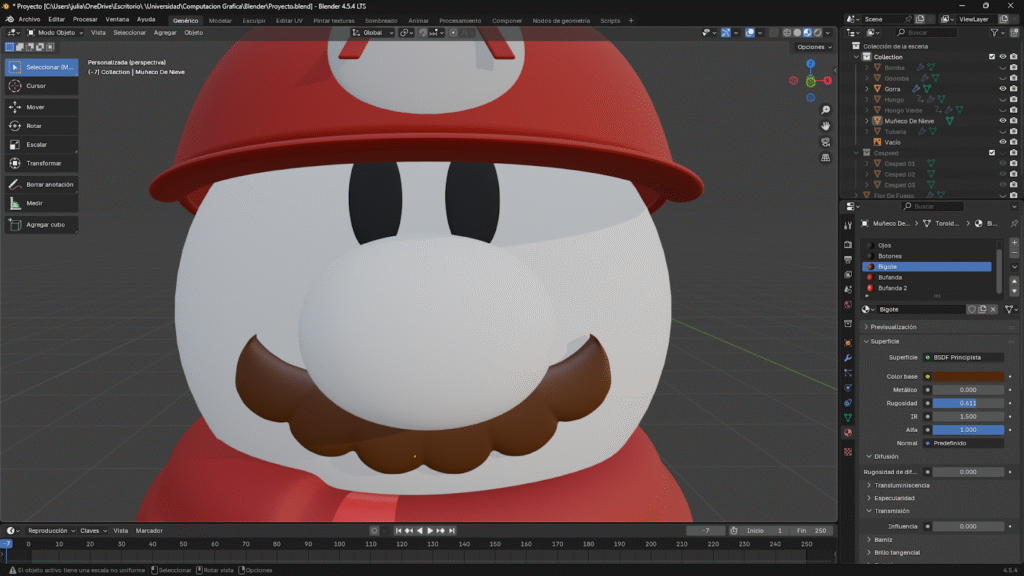Open the Archivo menu
This screenshot has width=1024, height=576.
coord(28,19)
